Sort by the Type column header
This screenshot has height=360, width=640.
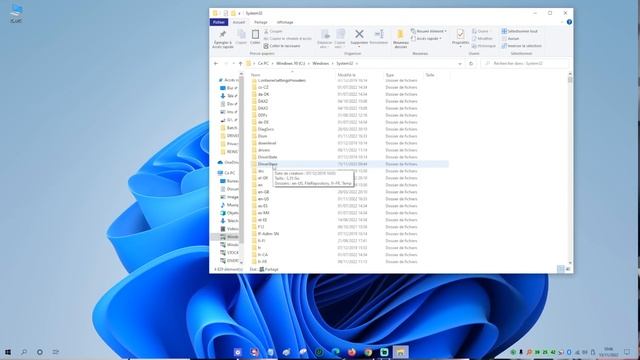[403, 75]
